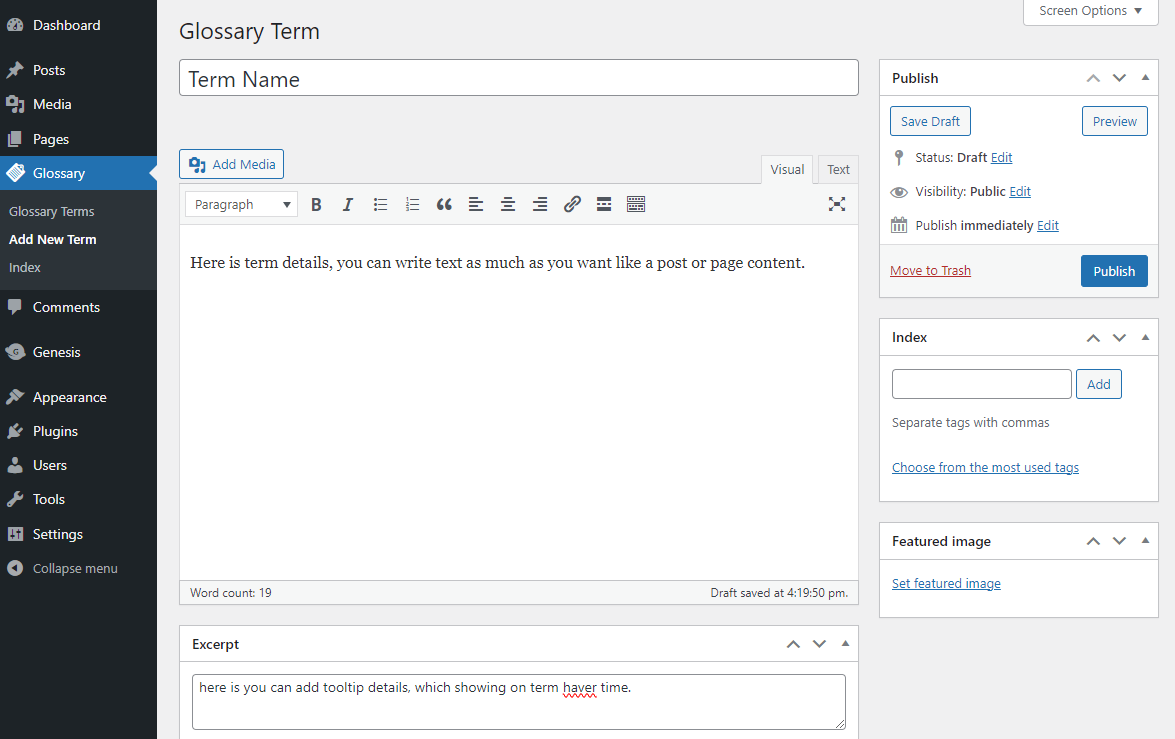Collapse the Publish panel
The width and height of the screenshot is (1175, 739).
1145,77
